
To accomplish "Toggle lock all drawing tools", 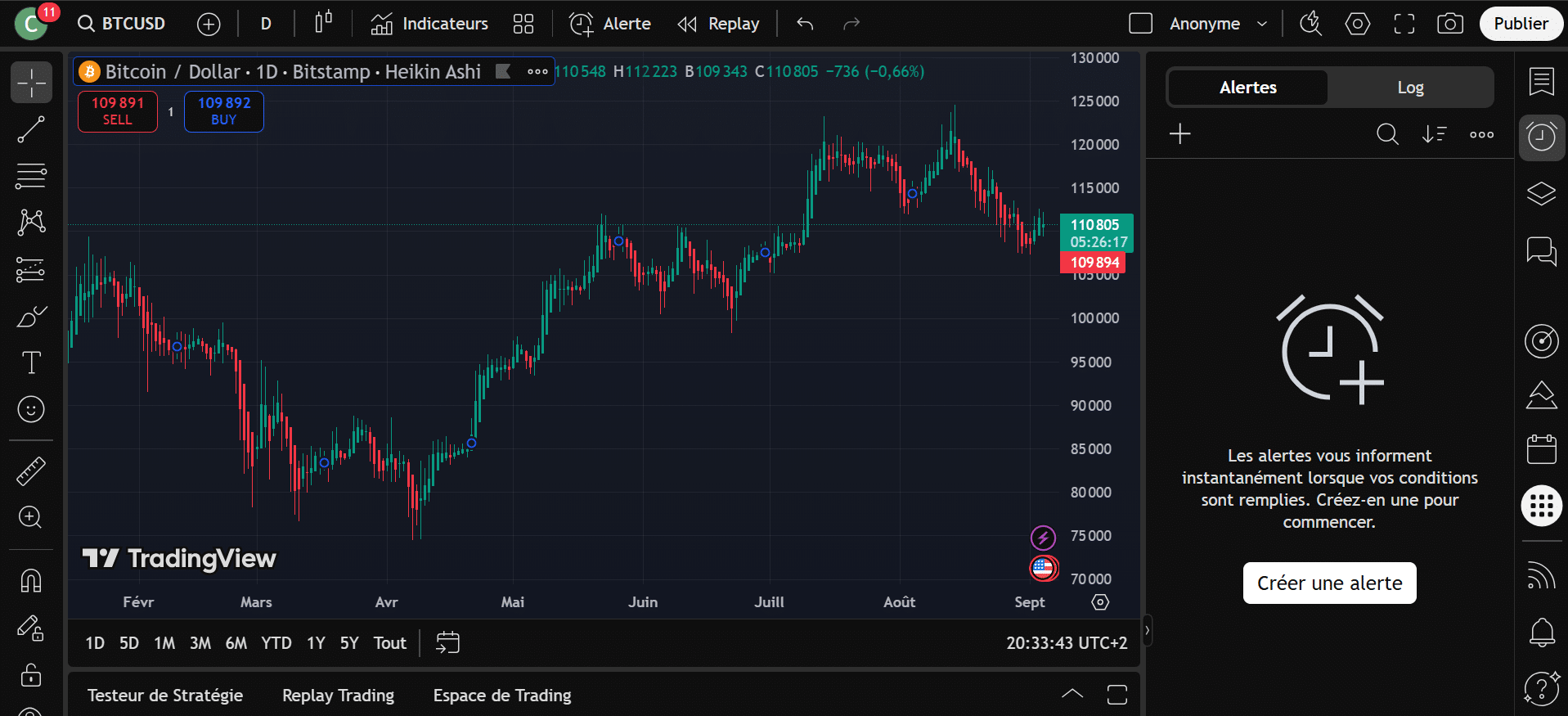I will pos(31,674).
